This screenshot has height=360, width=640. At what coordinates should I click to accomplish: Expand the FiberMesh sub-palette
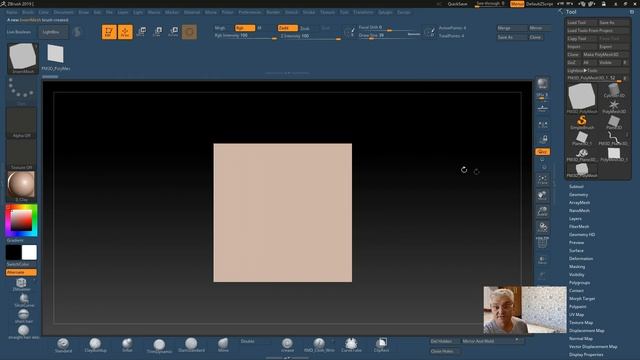[x=579, y=227]
